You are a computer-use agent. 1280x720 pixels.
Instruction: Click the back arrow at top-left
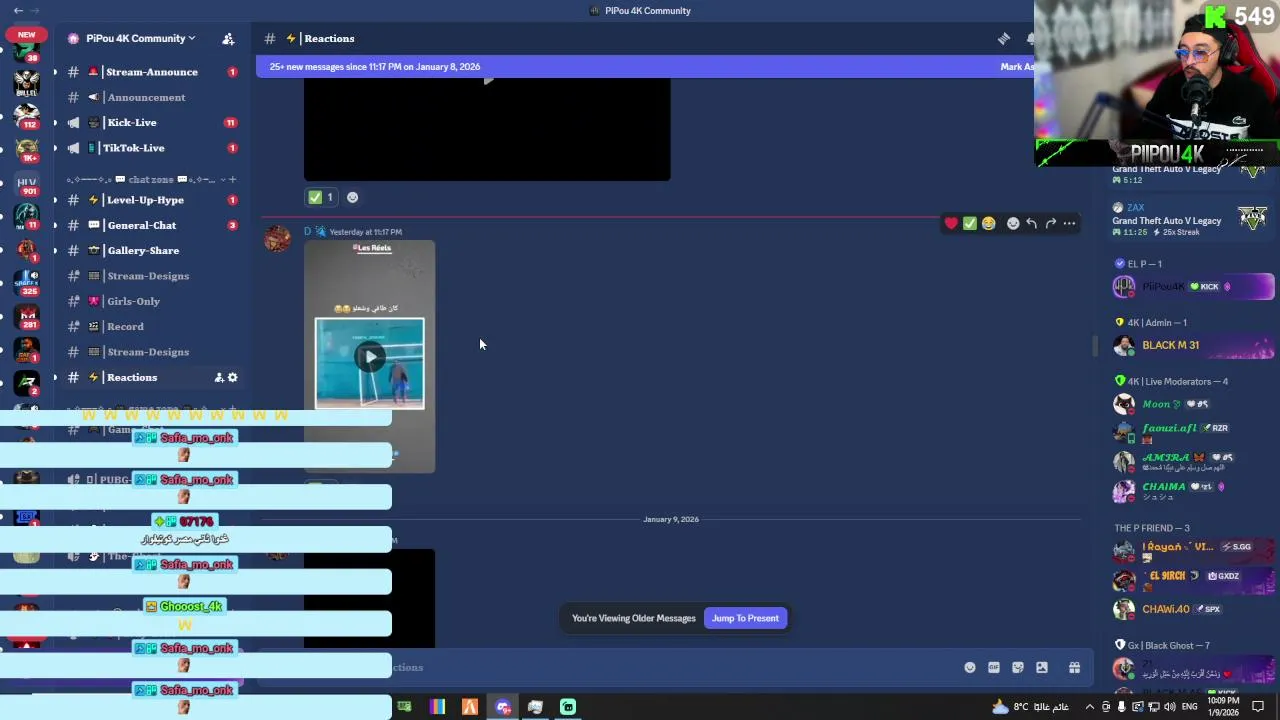tap(18, 10)
